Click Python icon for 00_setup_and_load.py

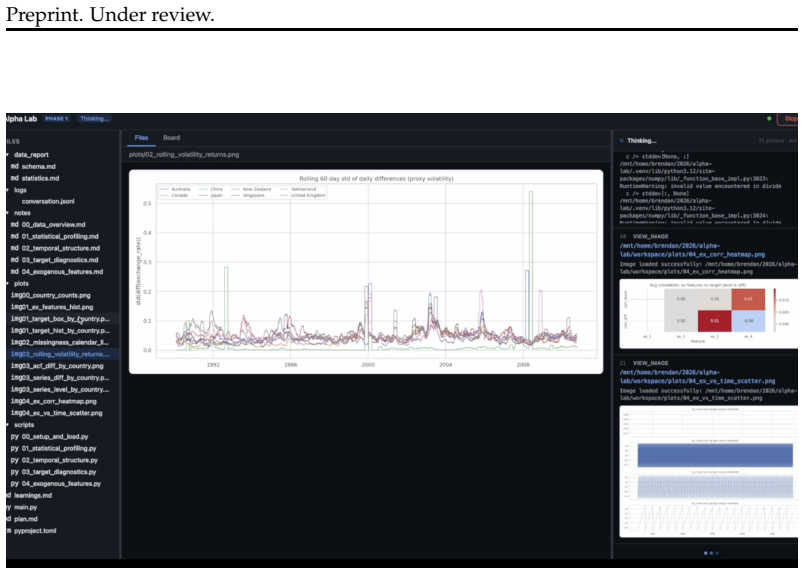(x=14, y=437)
